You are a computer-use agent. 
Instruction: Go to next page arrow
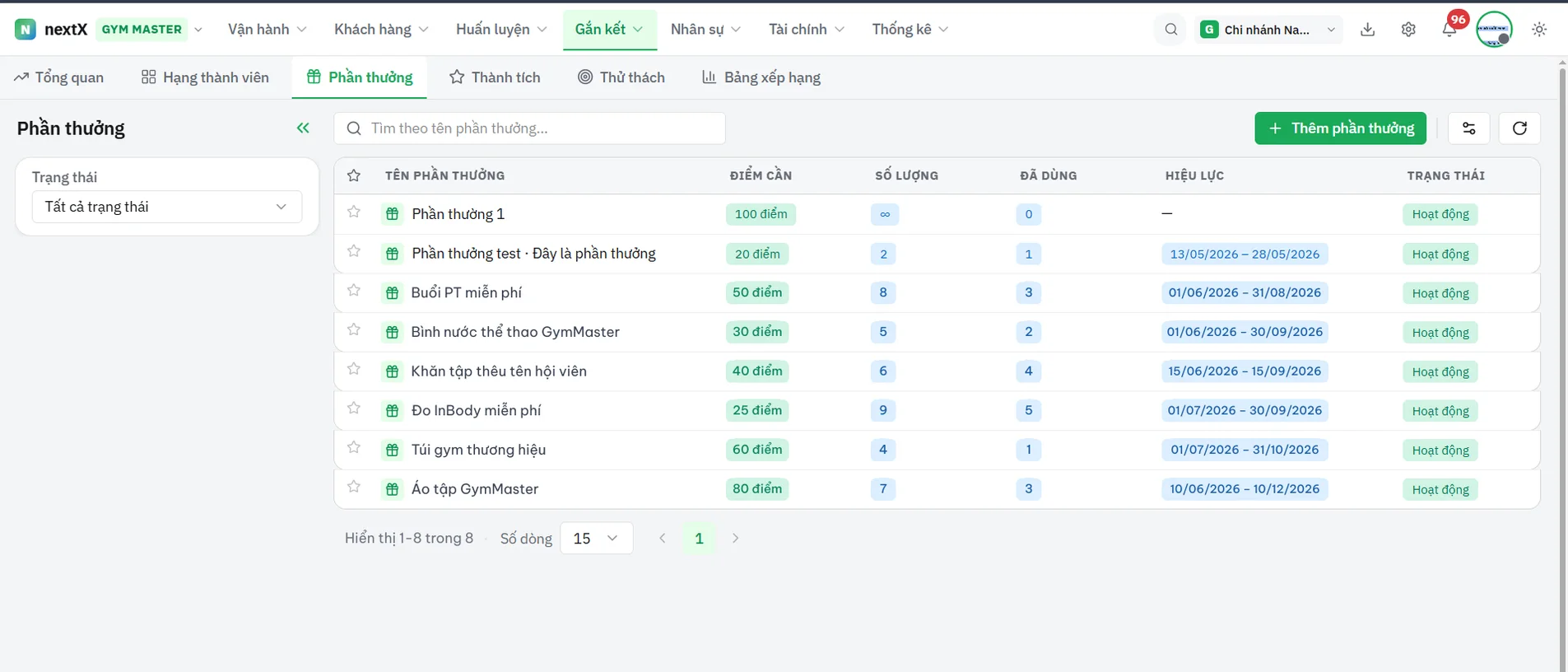[x=735, y=539]
